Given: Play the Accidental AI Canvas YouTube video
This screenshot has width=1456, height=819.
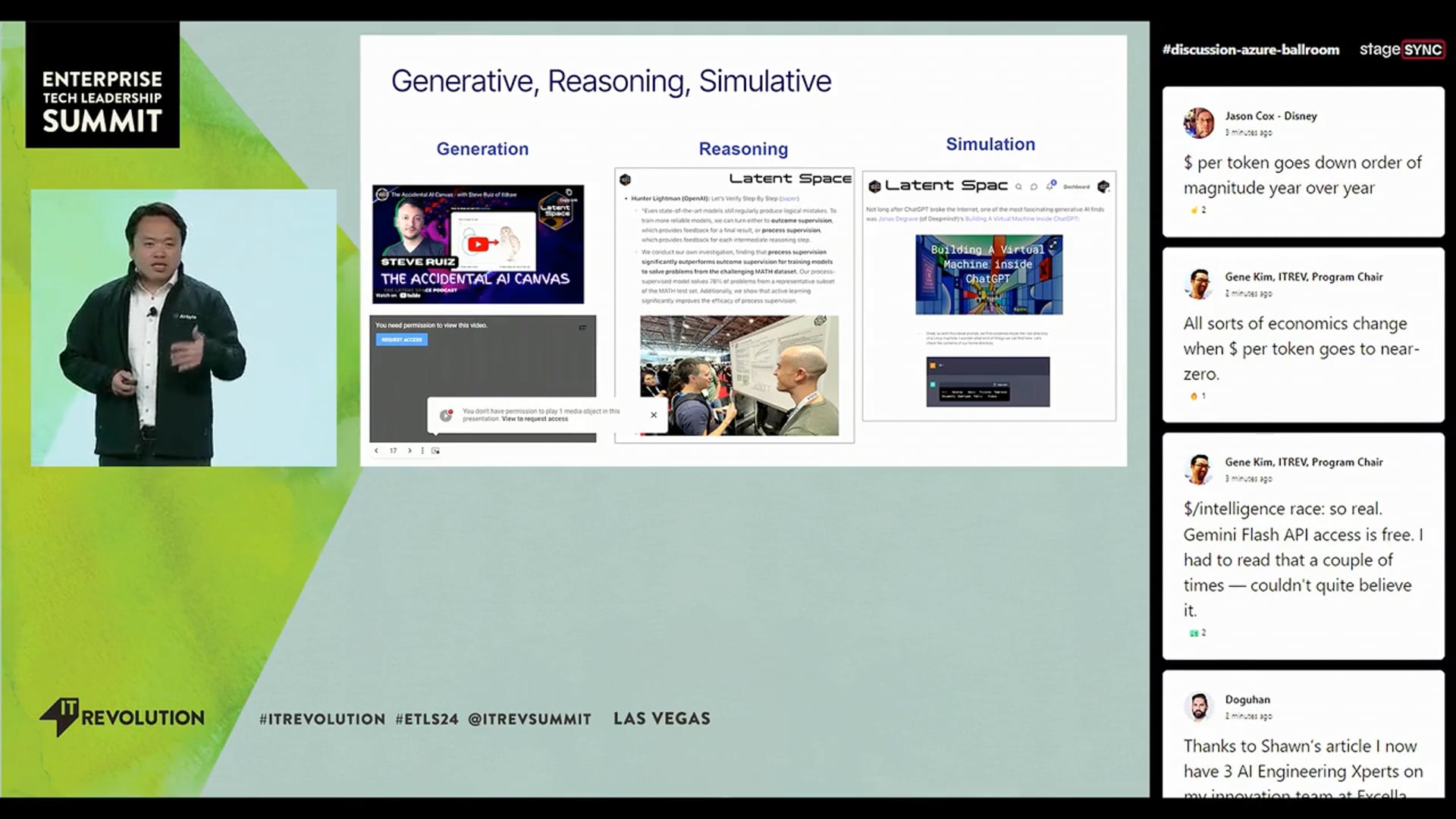Looking at the screenshot, I should click(x=478, y=244).
